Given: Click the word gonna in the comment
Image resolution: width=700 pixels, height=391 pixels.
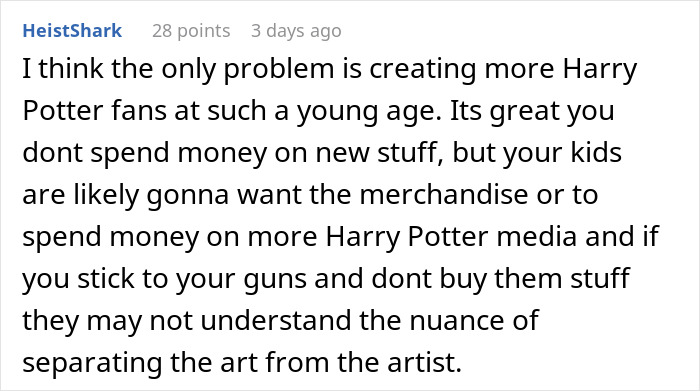Looking at the screenshot, I should coord(188,195).
